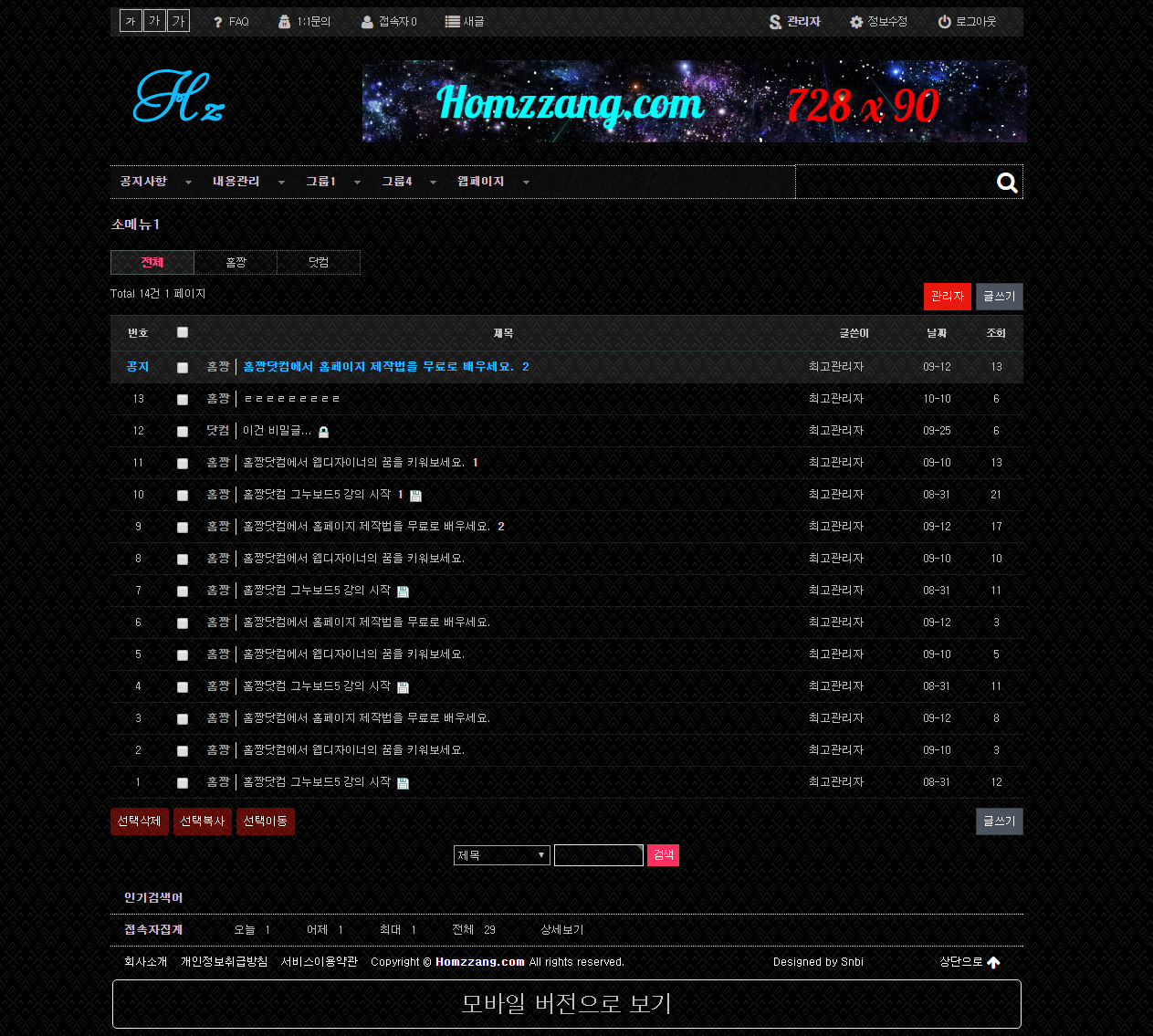Check the box for post number 13
This screenshot has height=1036, width=1153.
[183, 400]
